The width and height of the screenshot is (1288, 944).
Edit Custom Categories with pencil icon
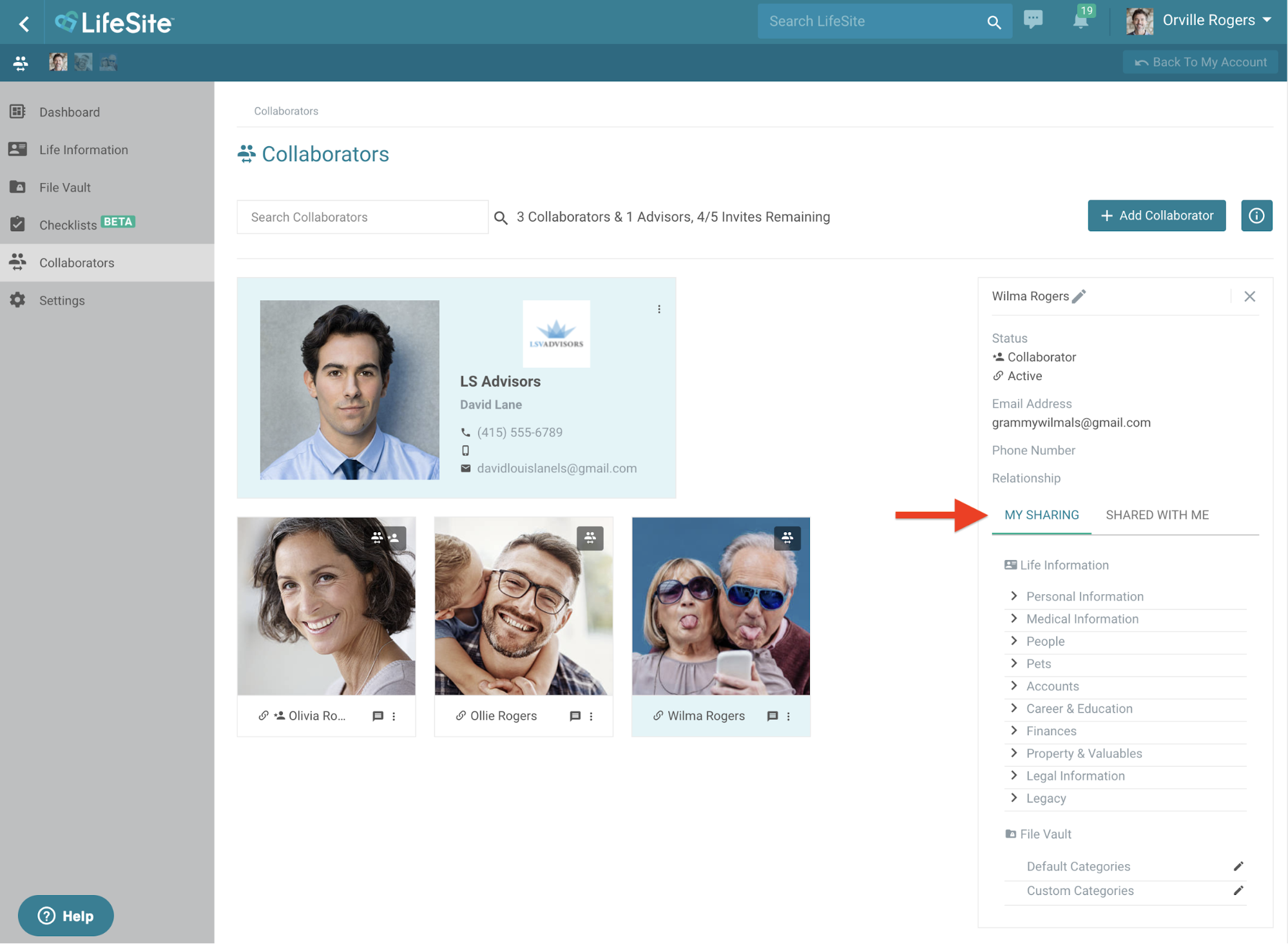[x=1238, y=891]
